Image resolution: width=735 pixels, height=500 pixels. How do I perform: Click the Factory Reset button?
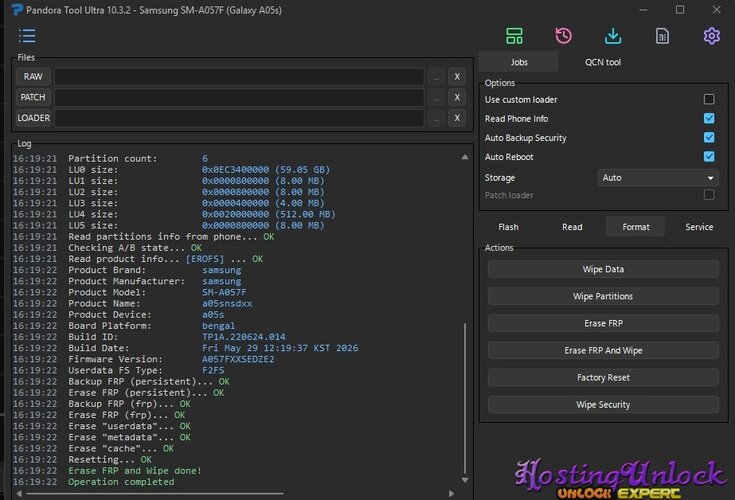click(603, 377)
